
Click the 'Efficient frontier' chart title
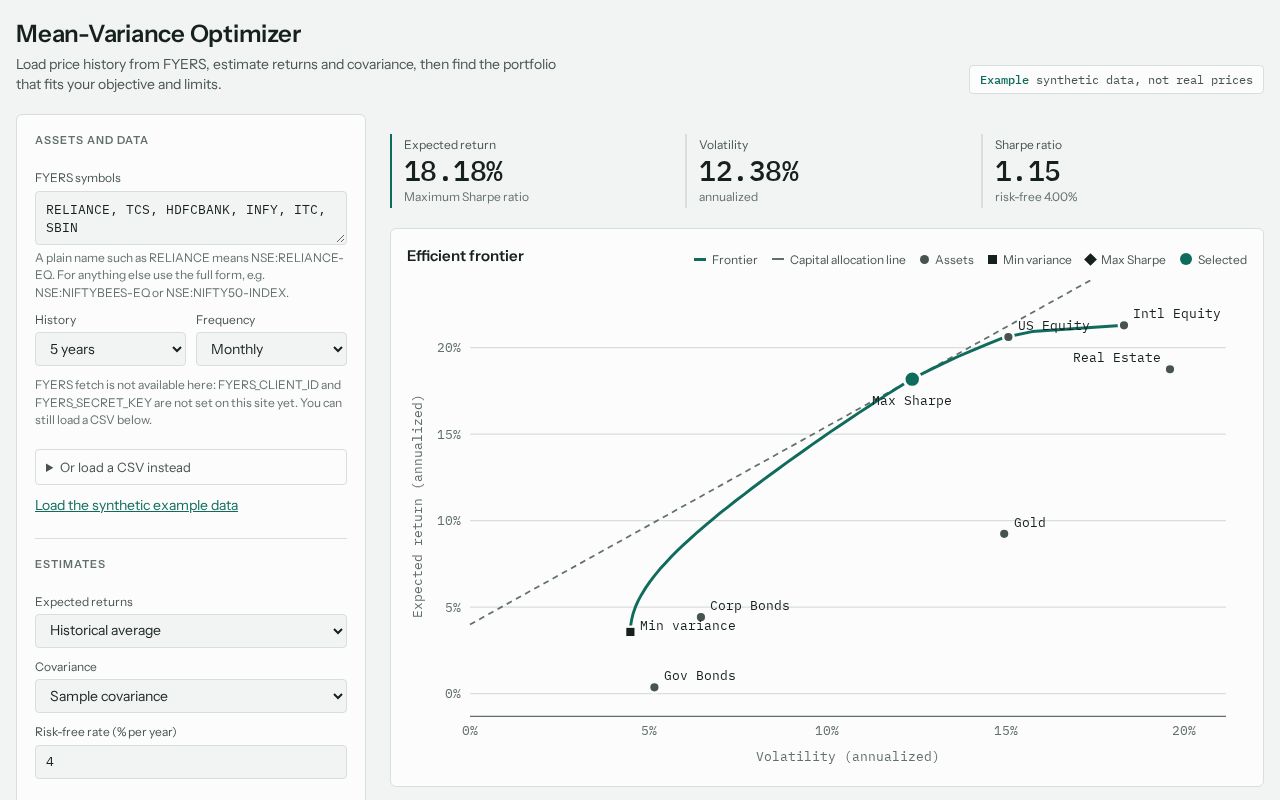pos(465,256)
